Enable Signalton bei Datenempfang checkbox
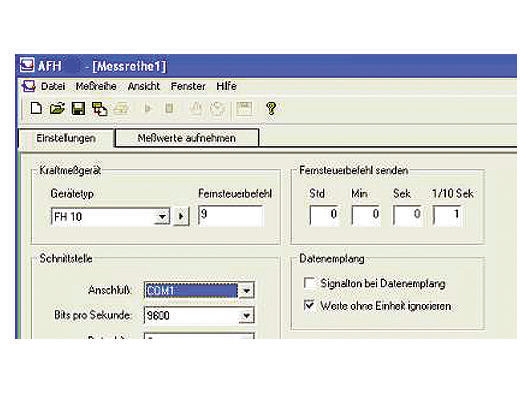The width and height of the screenshot is (531, 413). 309,283
